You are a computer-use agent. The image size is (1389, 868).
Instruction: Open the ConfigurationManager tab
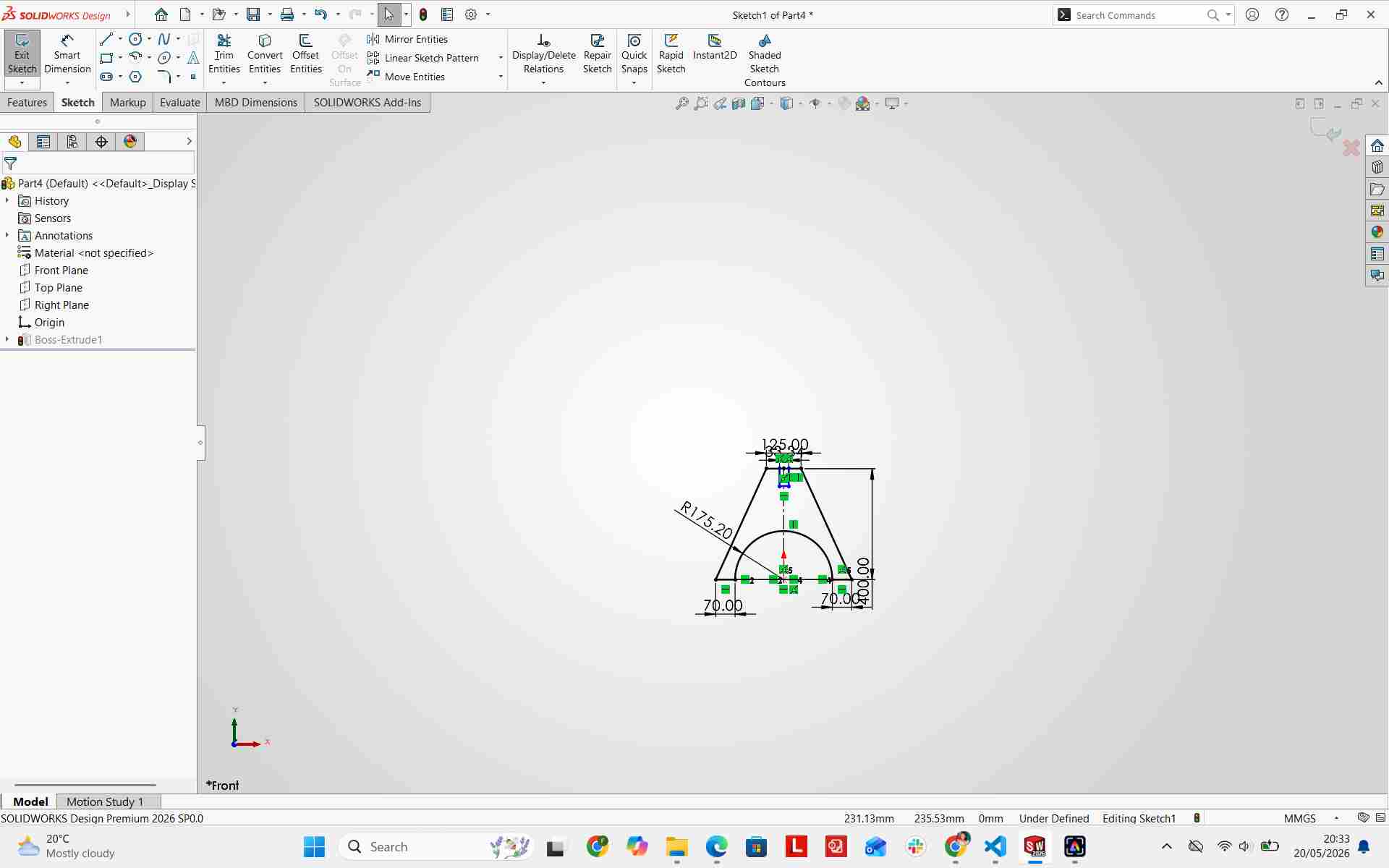[x=72, y=142]
